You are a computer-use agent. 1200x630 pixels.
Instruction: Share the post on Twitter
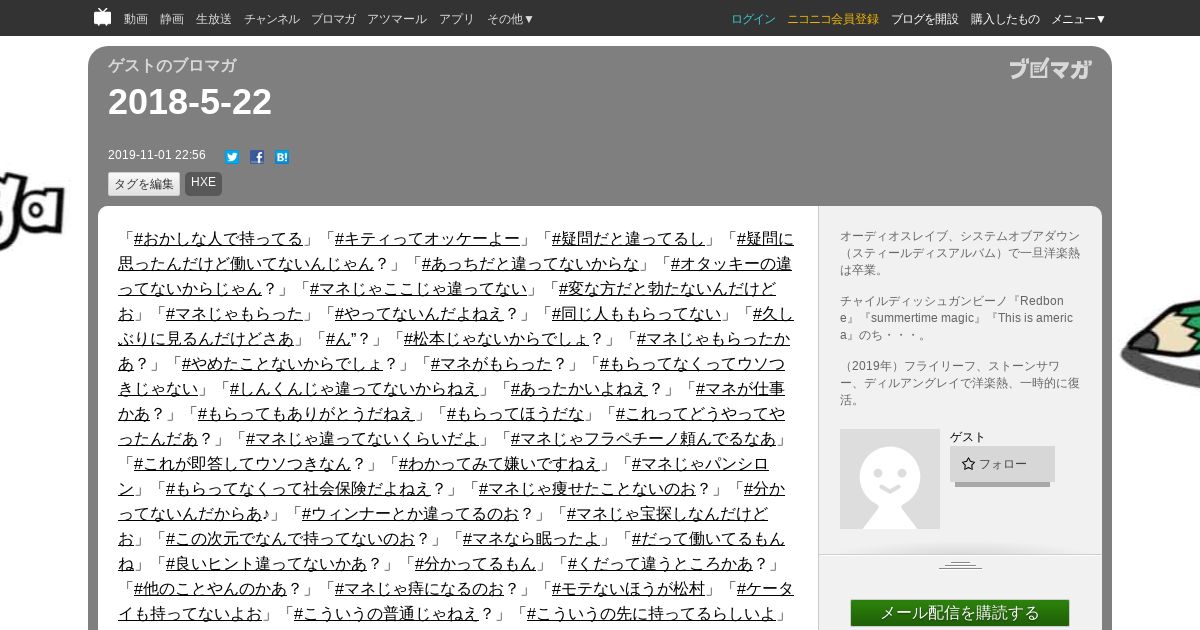232,157
